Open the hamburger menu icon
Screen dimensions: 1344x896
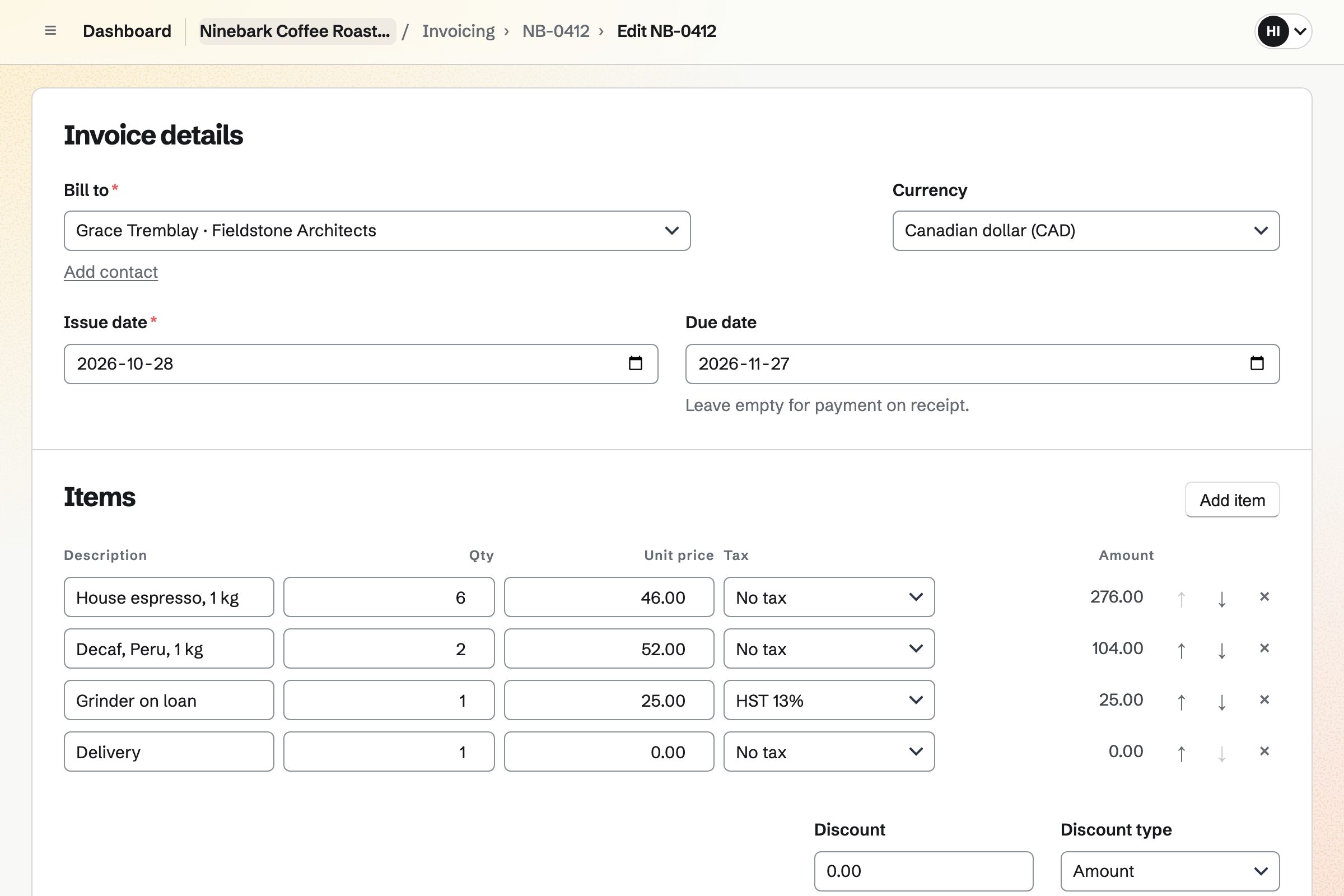coord(50,31)
